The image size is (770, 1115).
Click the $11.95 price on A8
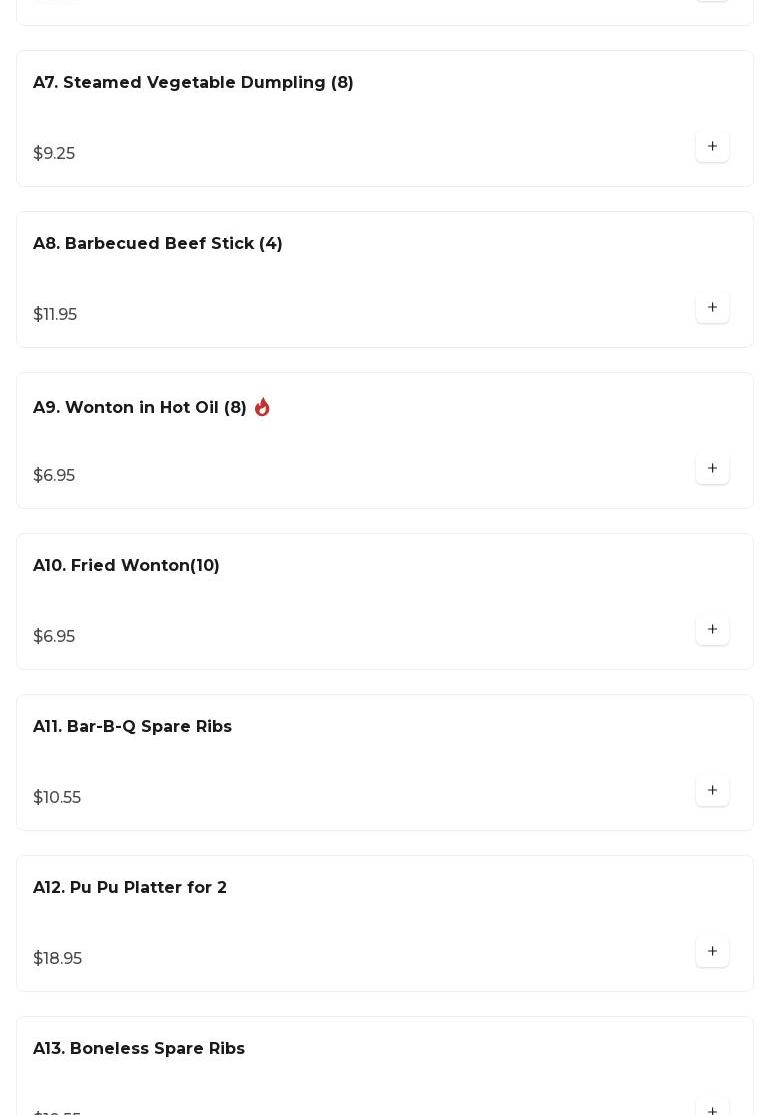55,315
